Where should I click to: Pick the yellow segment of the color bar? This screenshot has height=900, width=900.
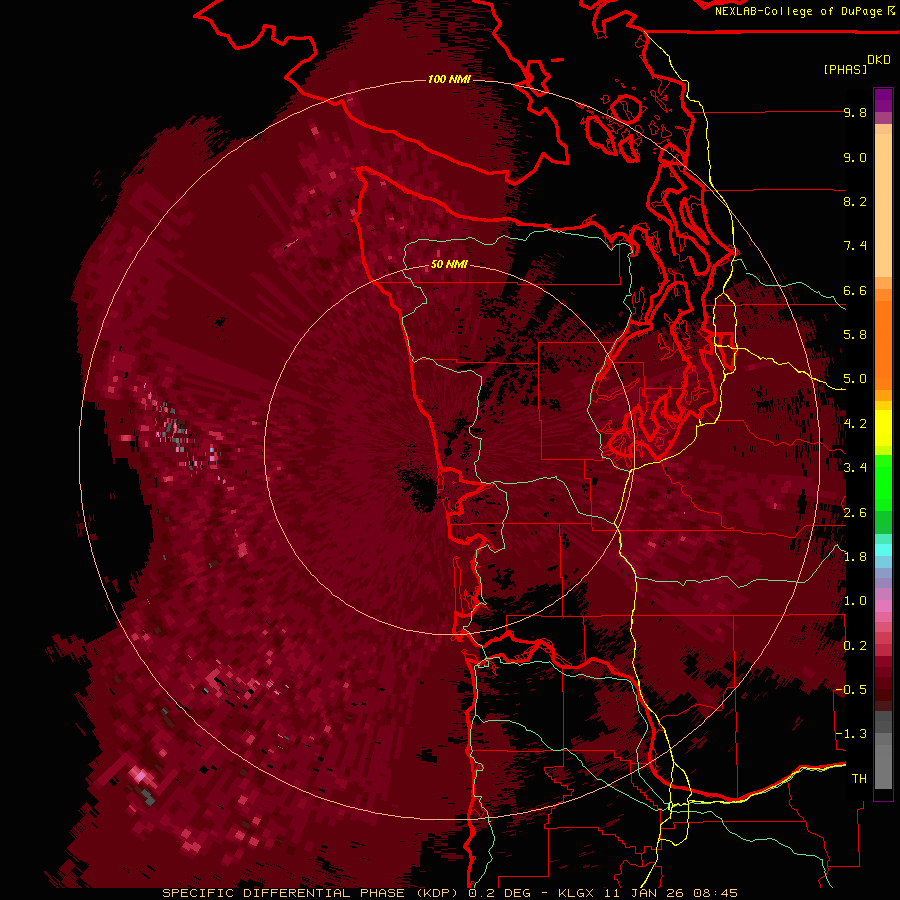pos(883,426)
